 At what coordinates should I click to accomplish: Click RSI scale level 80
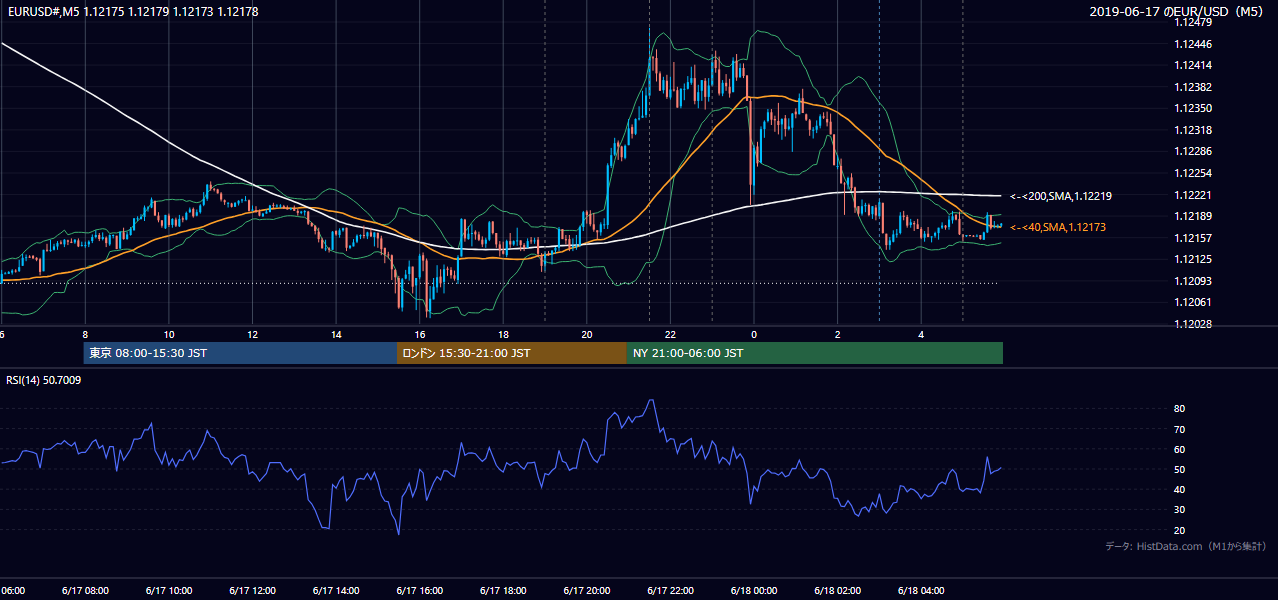(1179, 409)
